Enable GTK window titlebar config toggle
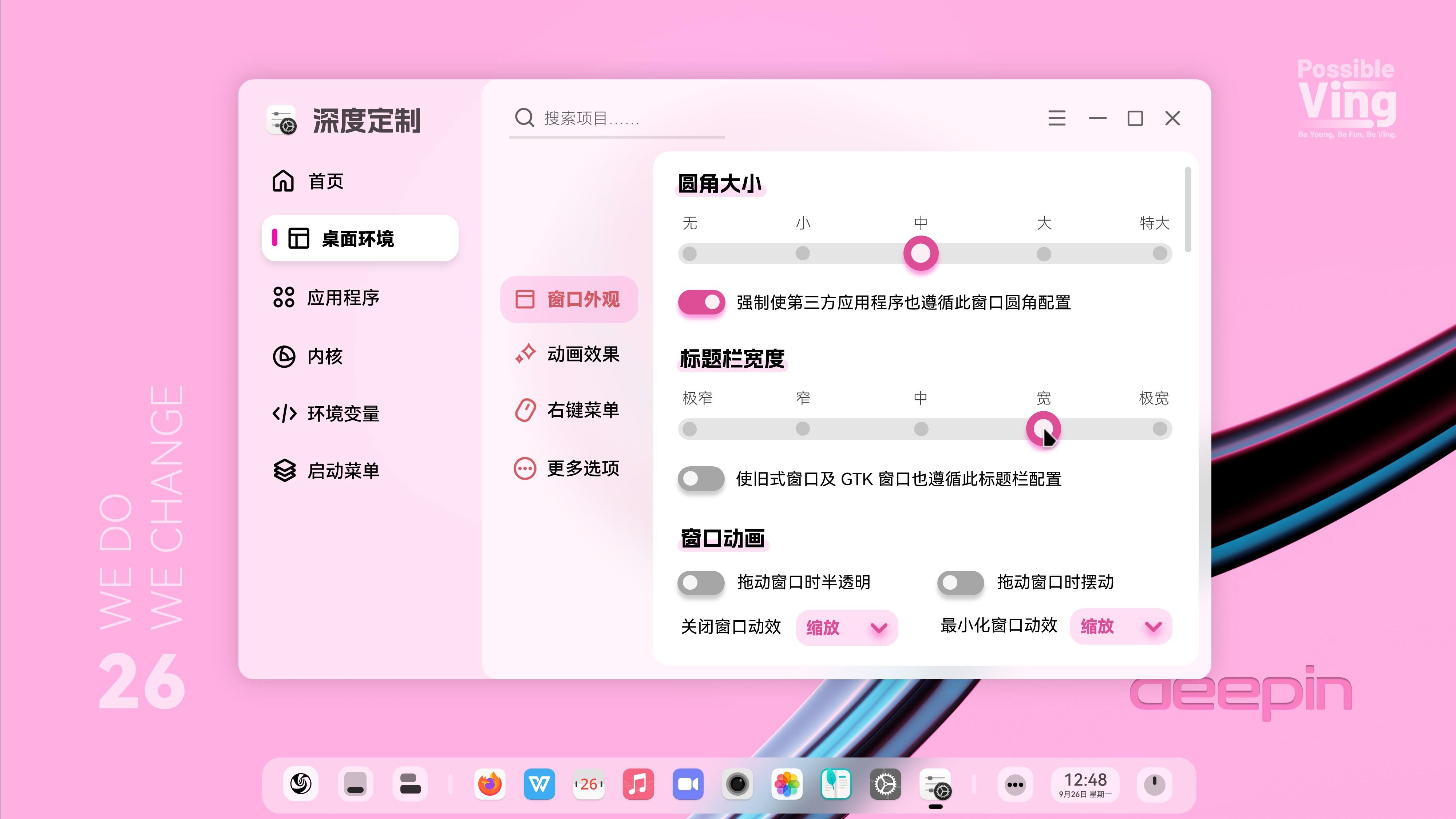The width and height of the screenshot is (1456, 819). click(701, 479)
